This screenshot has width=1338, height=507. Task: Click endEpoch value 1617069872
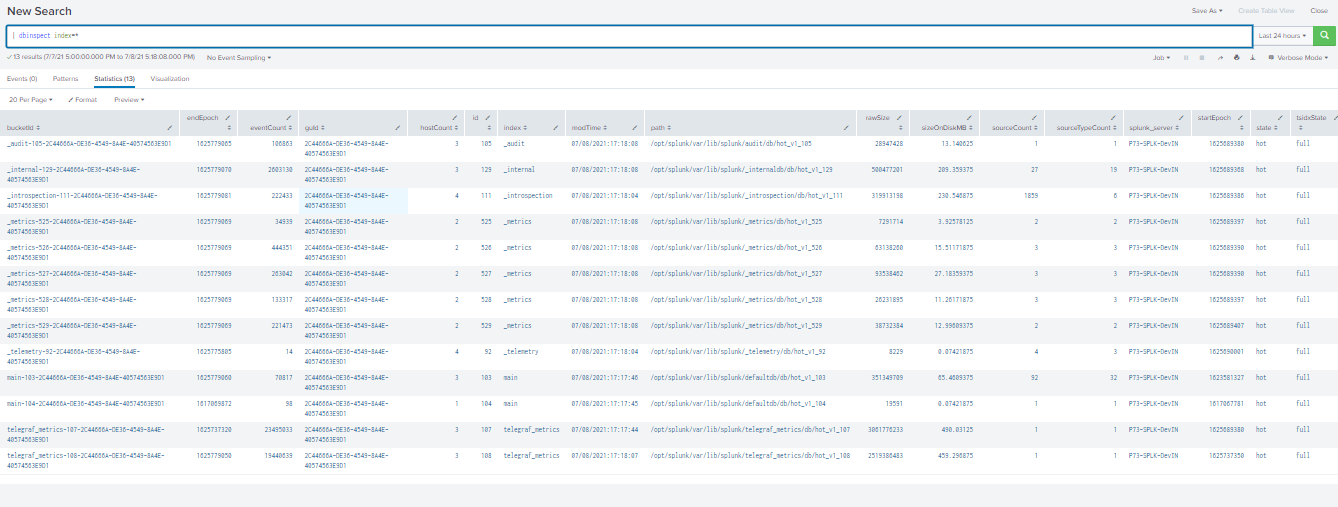coord(215,404)
